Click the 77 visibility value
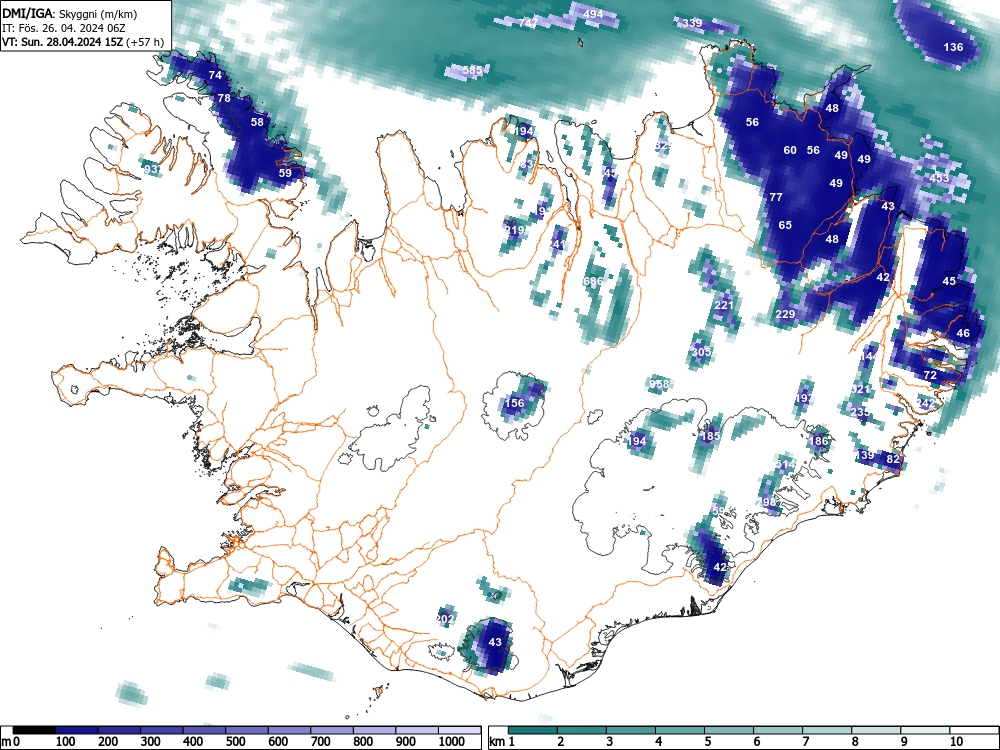Viewport: 1000px width, 750px height. click(x=776, y=197)
